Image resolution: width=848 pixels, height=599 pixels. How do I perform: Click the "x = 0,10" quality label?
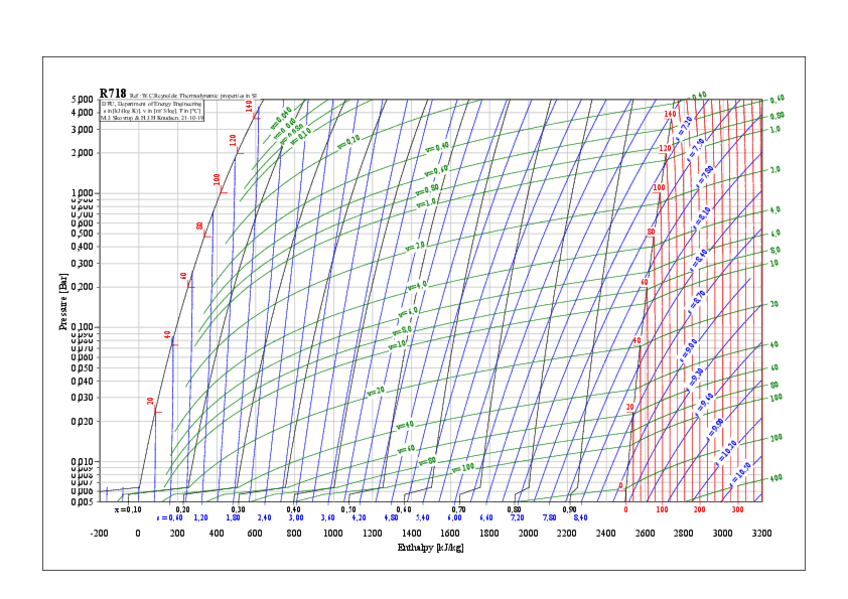click(x=128, y=510)
